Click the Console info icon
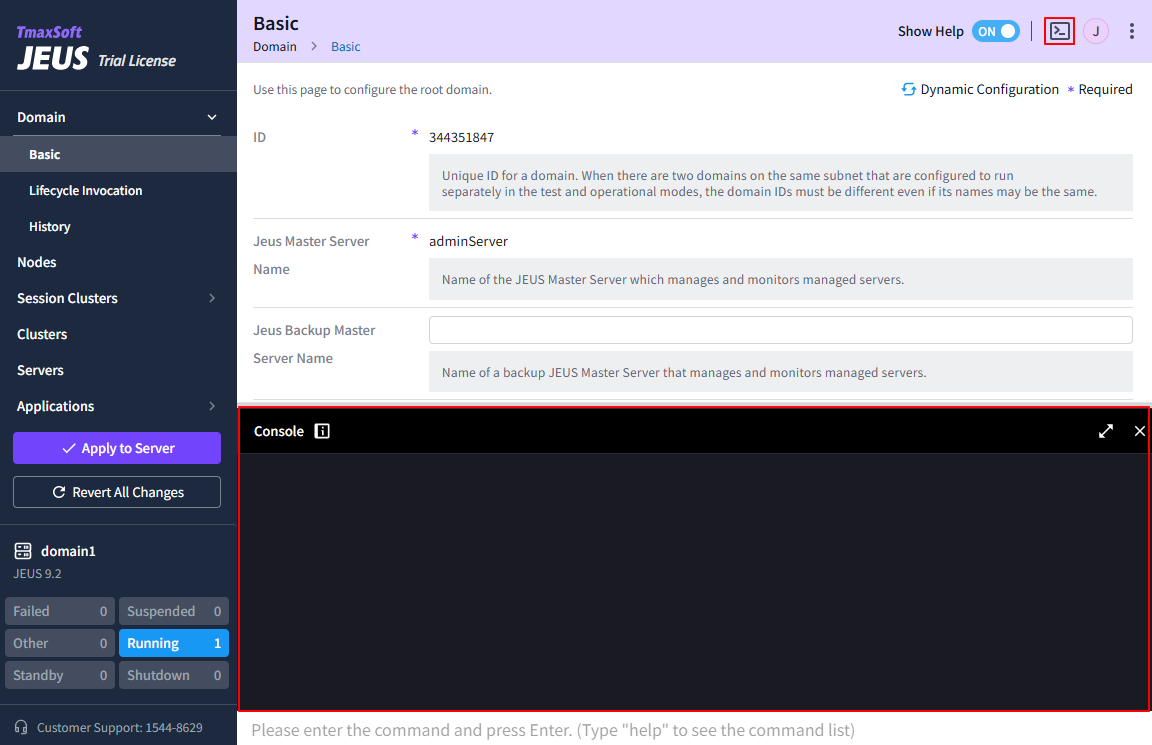This screenshot has width=1152, height=745. click(322, 431)
